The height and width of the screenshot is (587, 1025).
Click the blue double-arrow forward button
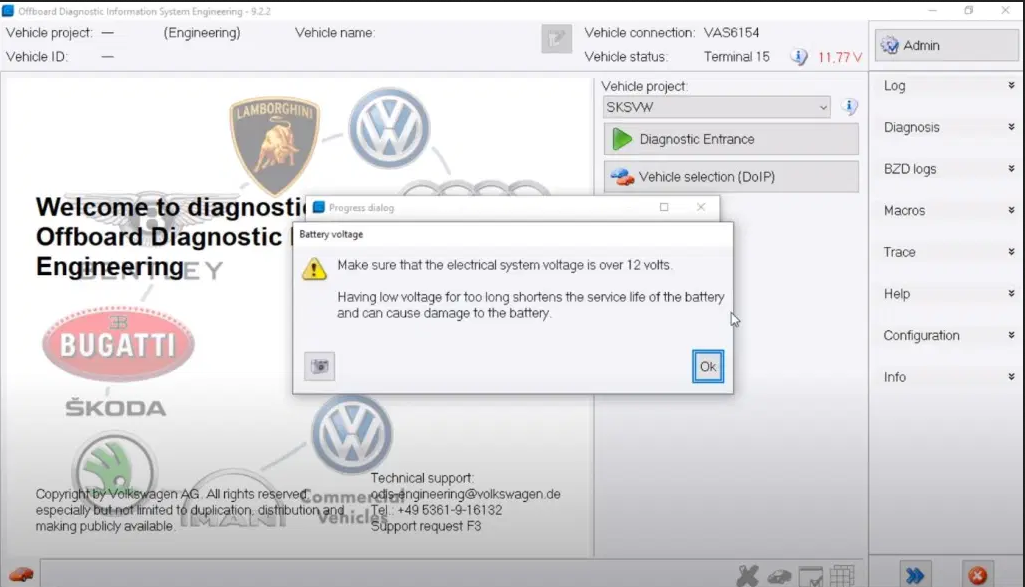[915, 575]
